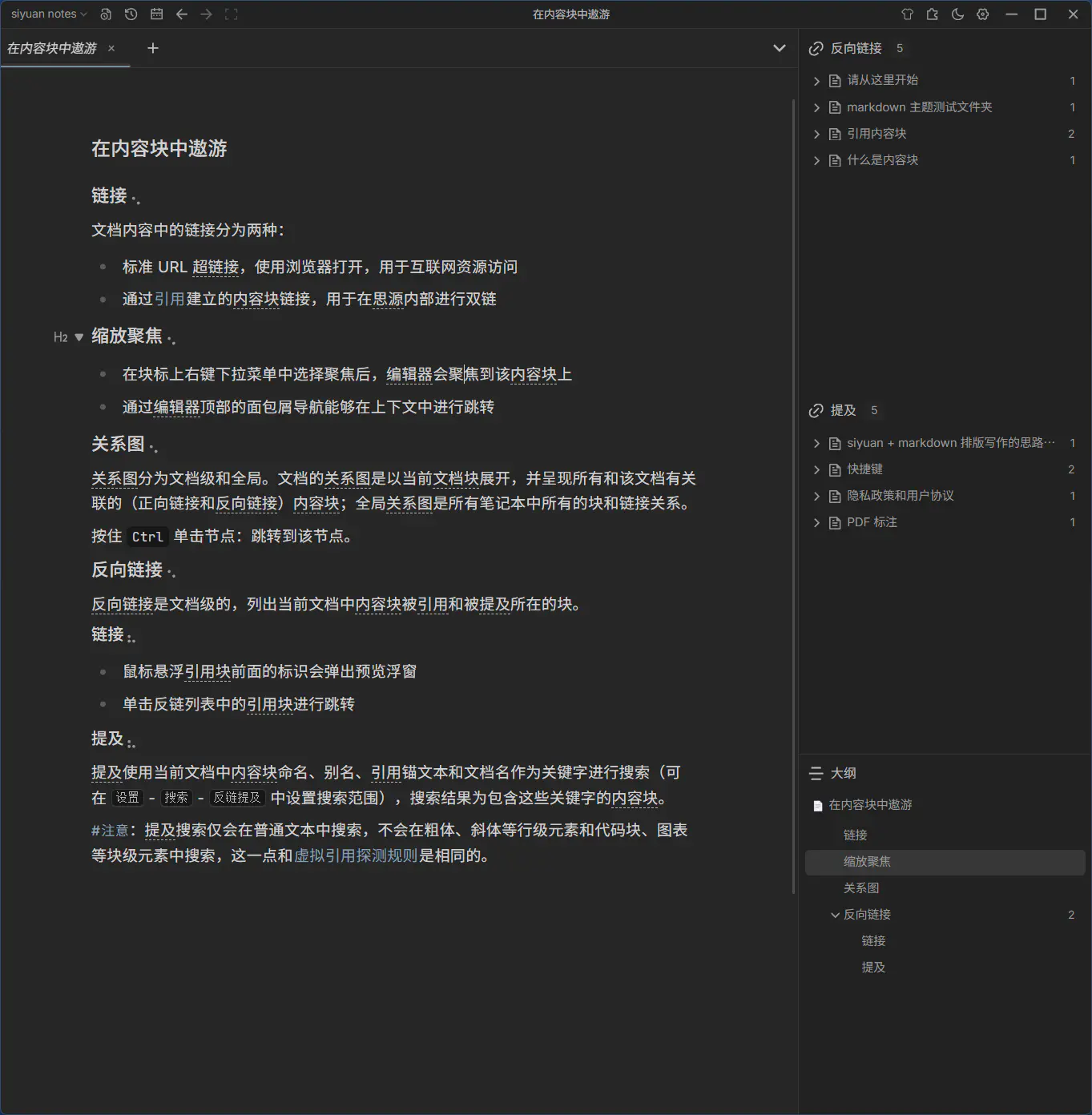This screenshot has height=1115, width=1092.
Task: Click the document icon beside 什么是内容块
Action: pyautogui.click(x=835, y=160)
